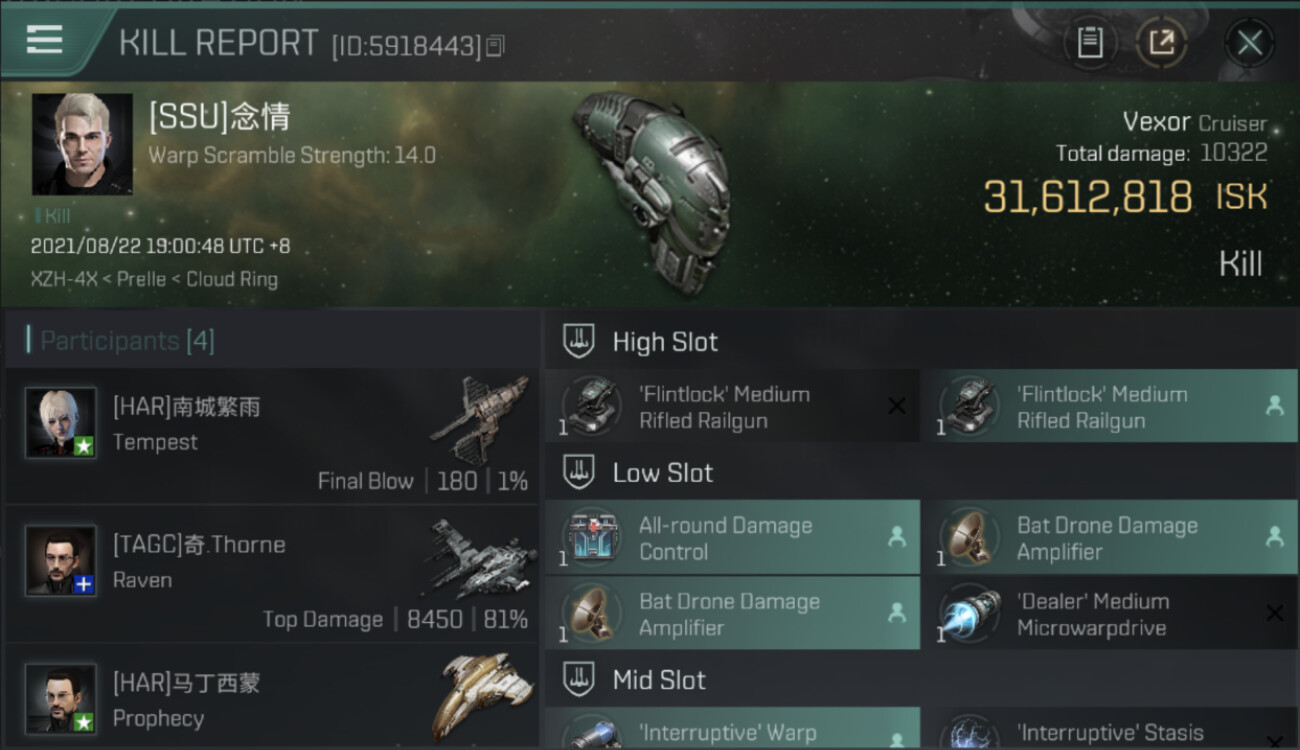The width and height of the screenshot is (1300, 750).
Task: Select the Tempest participant 南城繁雨
Action: click(272, 435)
